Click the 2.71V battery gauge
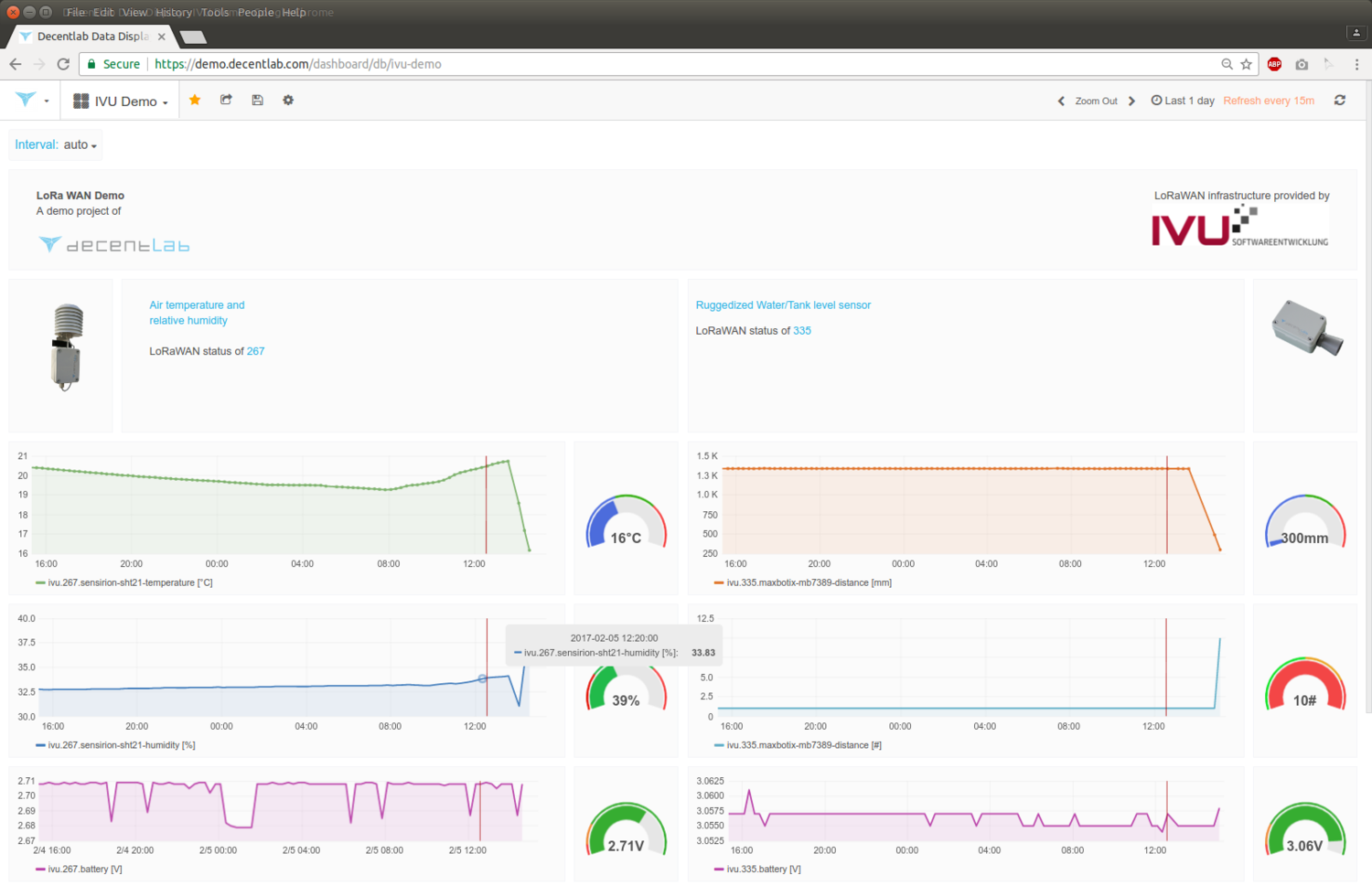This screenshot has width=1372, height=886. point(627,830)
